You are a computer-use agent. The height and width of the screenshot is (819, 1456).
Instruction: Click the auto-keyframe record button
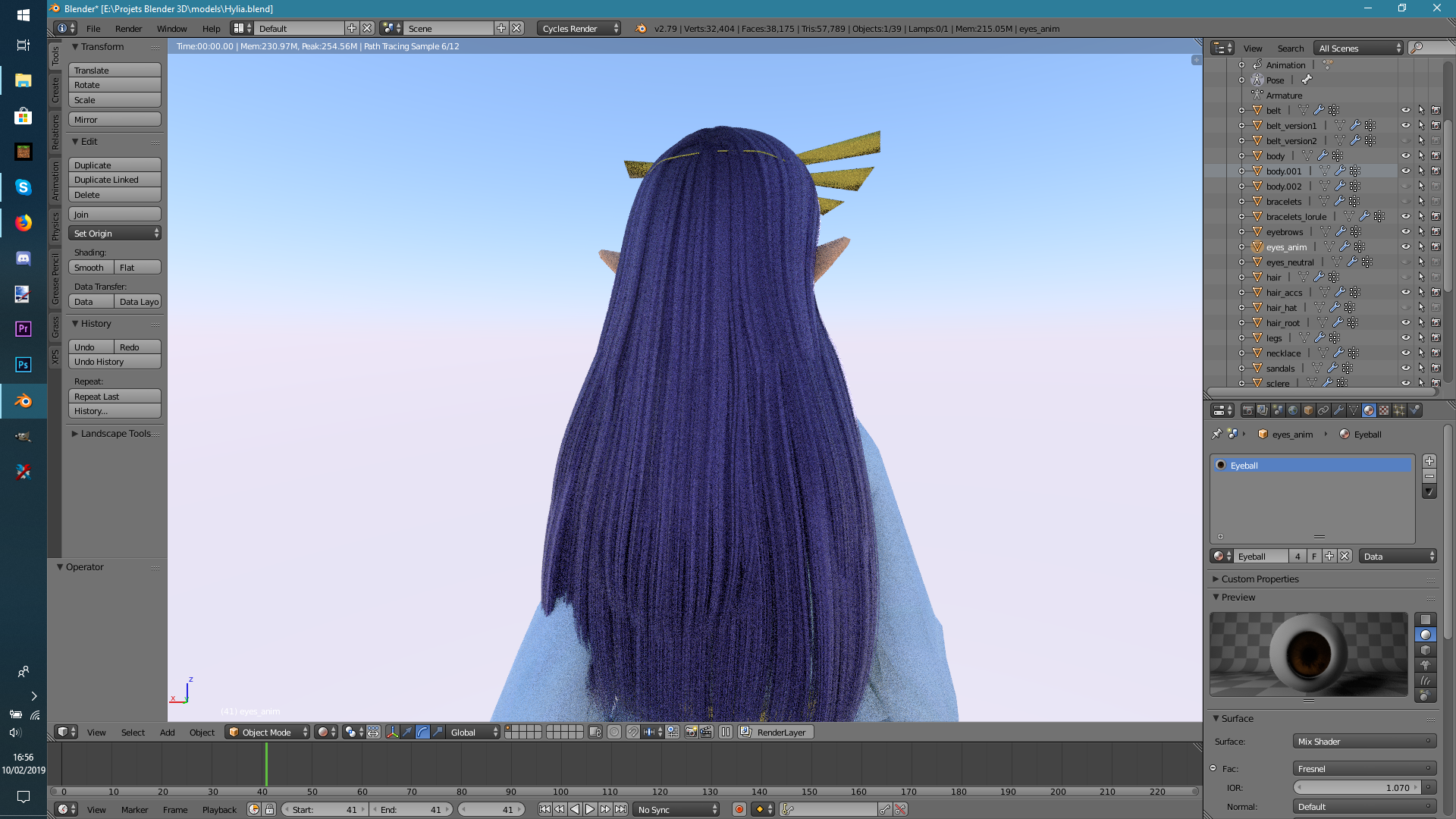tap(739, 810)
